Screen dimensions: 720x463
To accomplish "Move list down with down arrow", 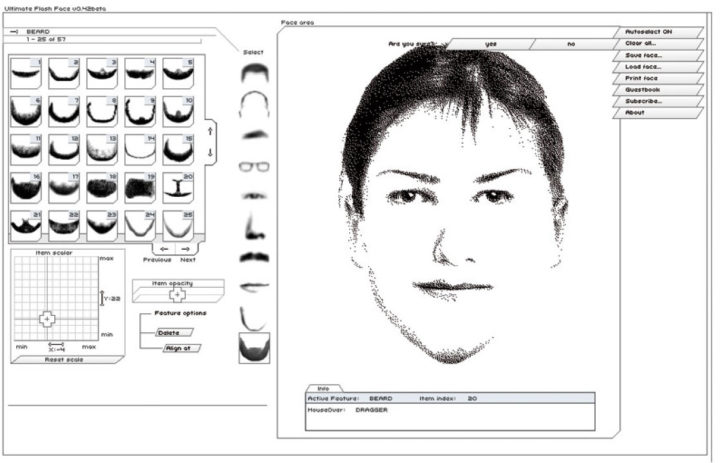I will coord(210,152).
